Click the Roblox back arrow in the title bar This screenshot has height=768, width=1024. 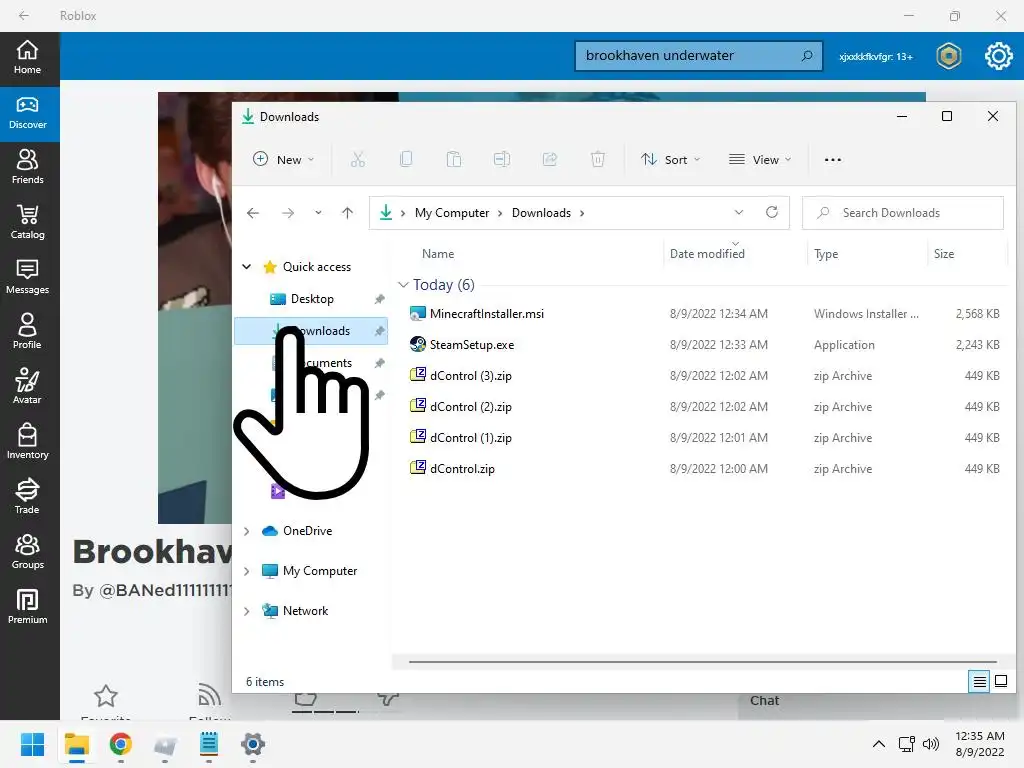24,15
